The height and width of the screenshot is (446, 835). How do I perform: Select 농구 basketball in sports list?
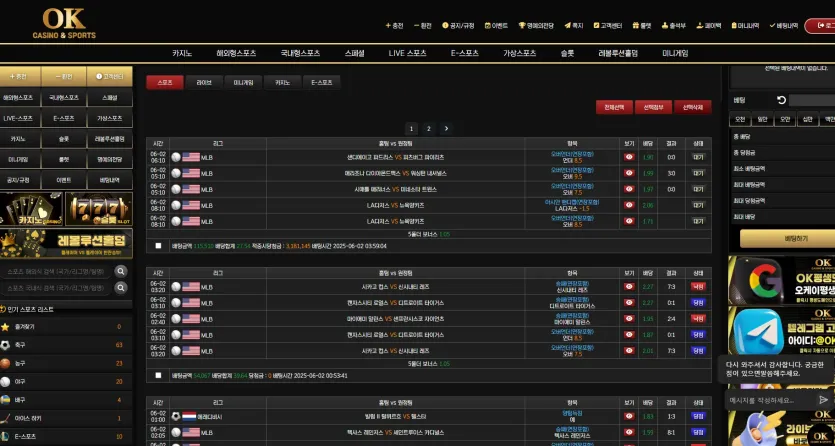tap(66, 364)
